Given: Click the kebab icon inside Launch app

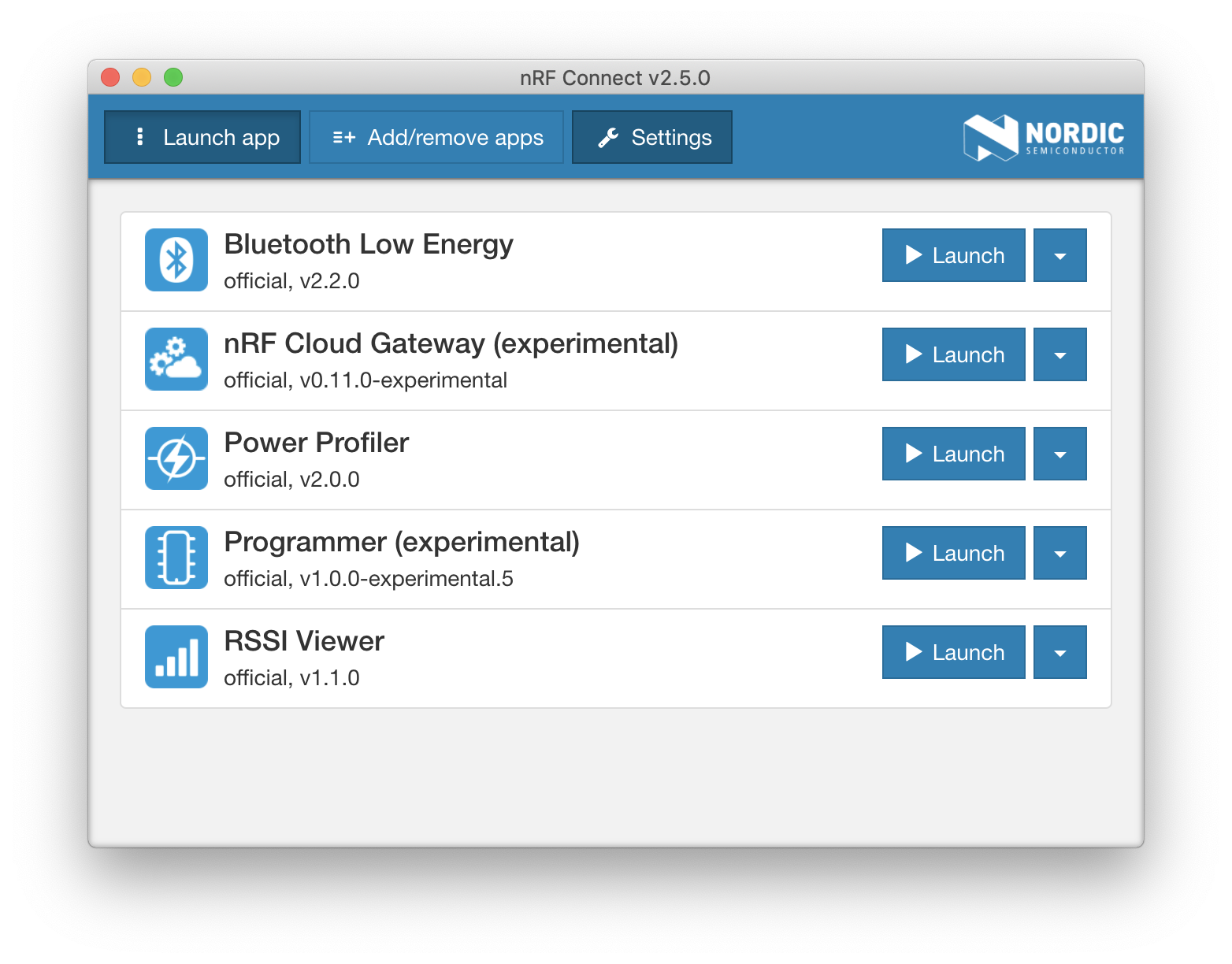Looking at the screenshot, I should (x=139, y=136).
